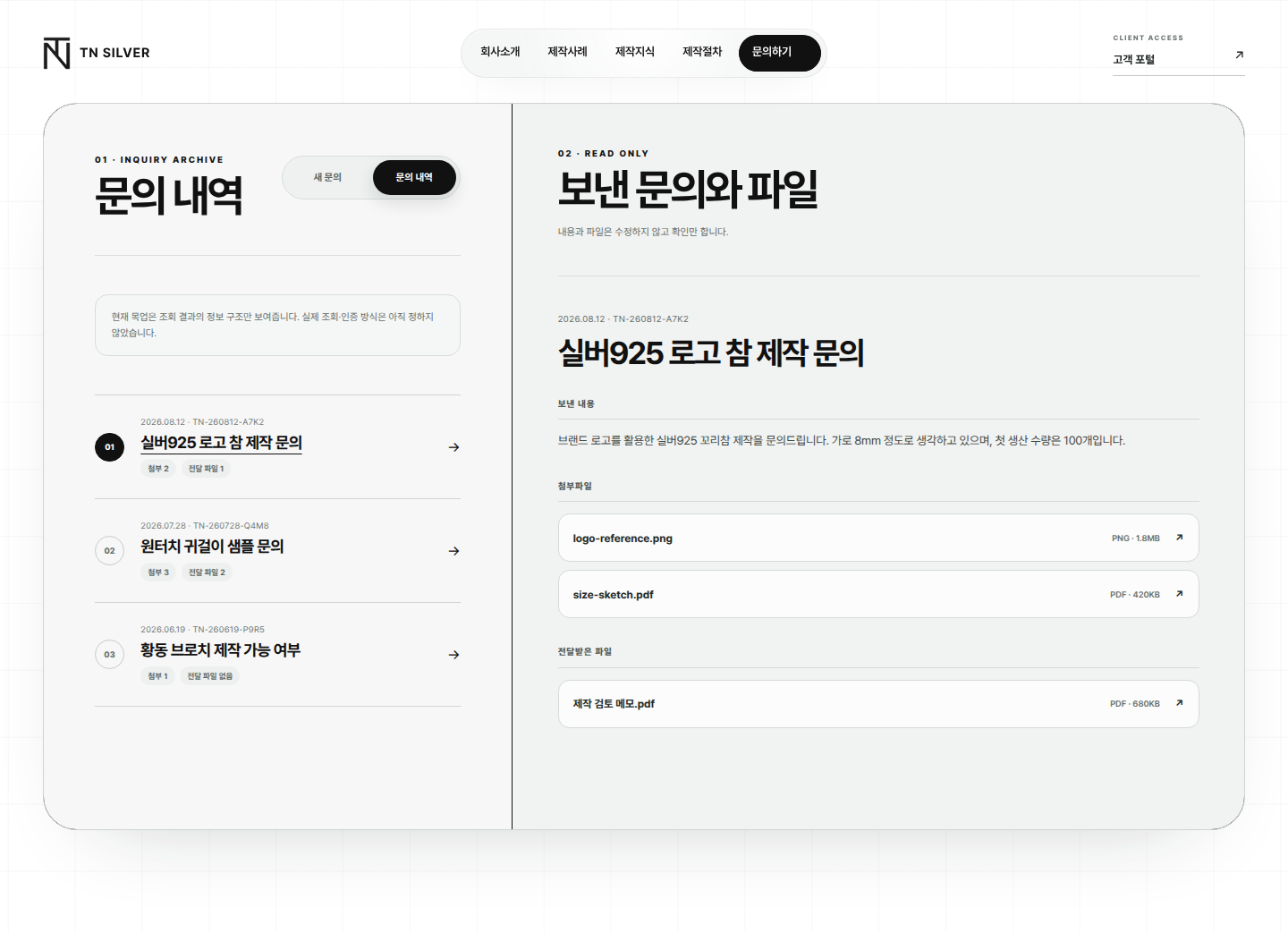Screen dimensions: 1288x933
Task: Select the 02 numbered inquiry badge
Action: coord(109,551)
